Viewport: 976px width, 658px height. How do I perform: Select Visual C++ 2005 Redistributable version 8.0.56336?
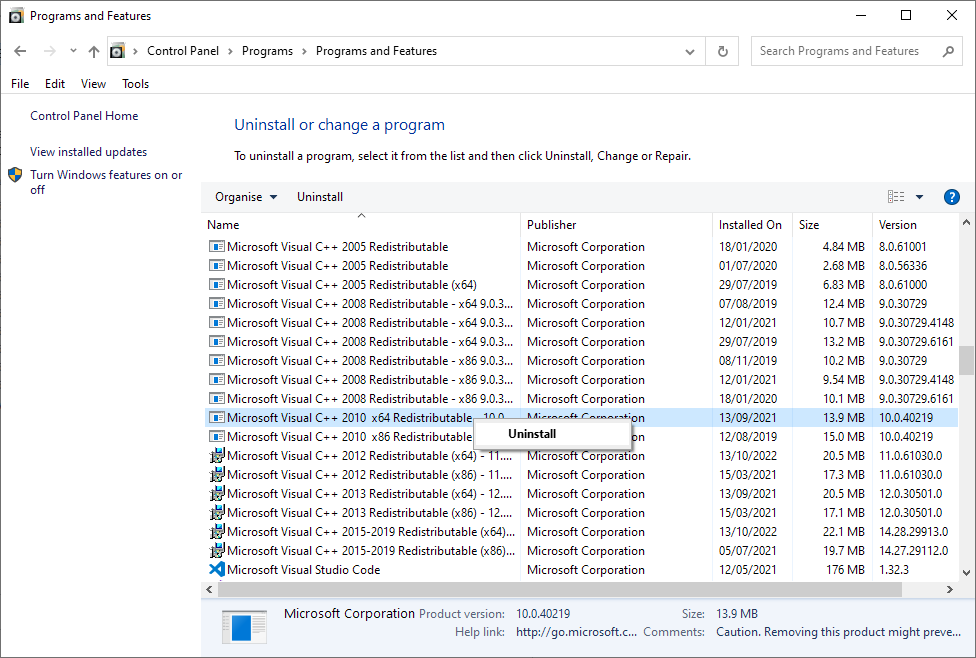point(581,266)
